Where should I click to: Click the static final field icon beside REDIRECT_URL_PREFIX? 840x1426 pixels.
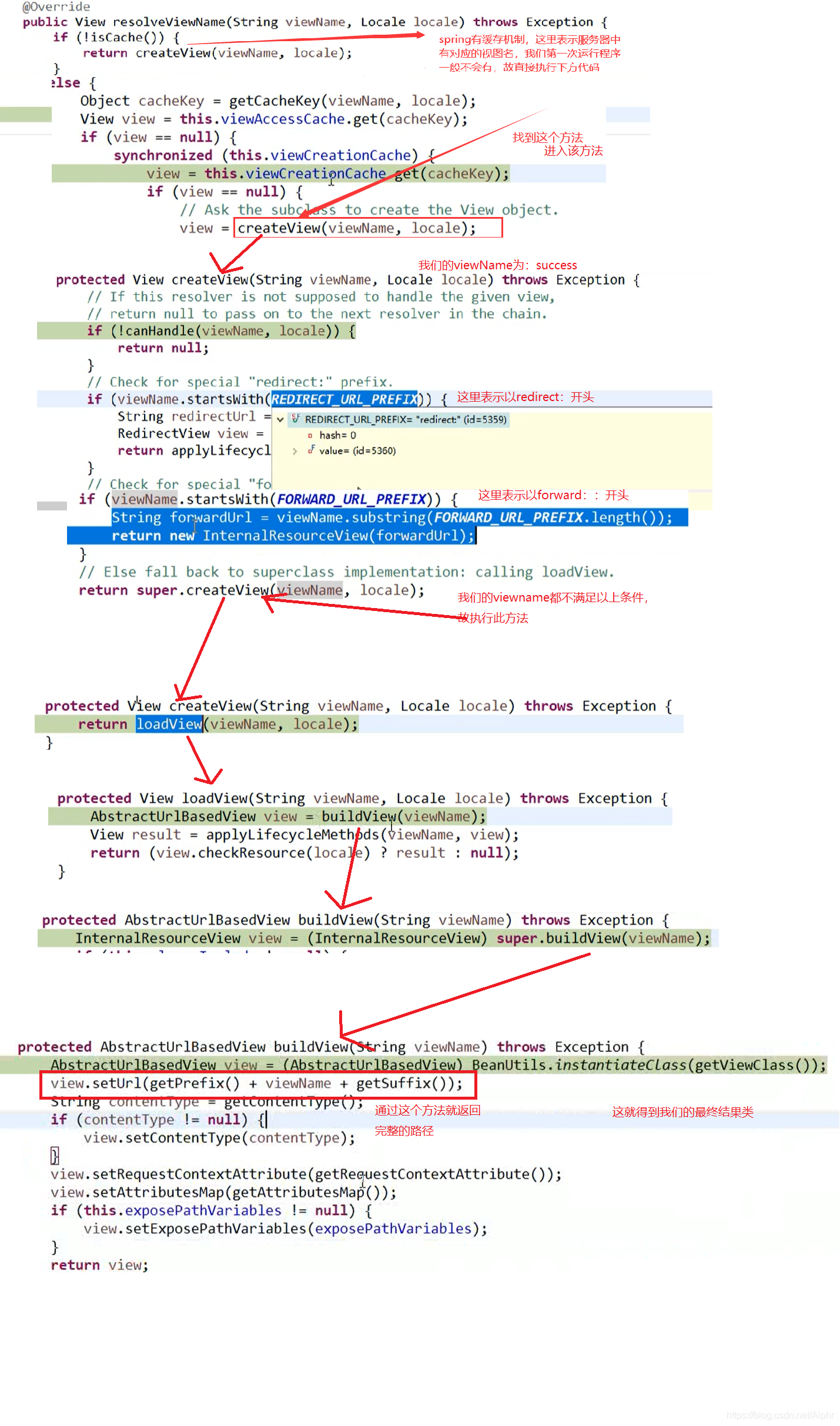pos(296,419)
